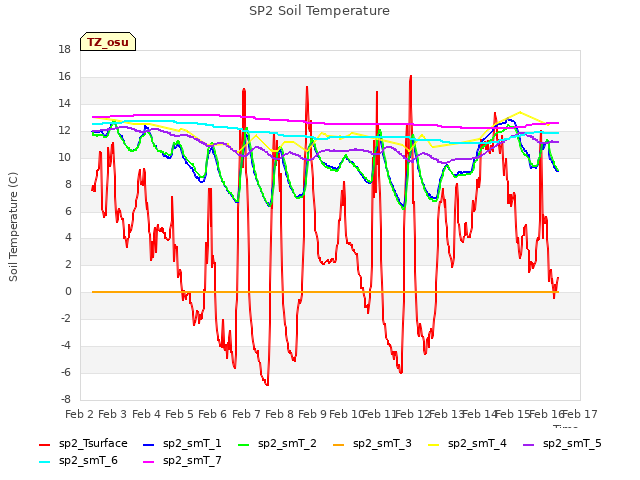Click the 14 y-axis tick label
This screenshot has width=640, height=480.
point(64,104)
